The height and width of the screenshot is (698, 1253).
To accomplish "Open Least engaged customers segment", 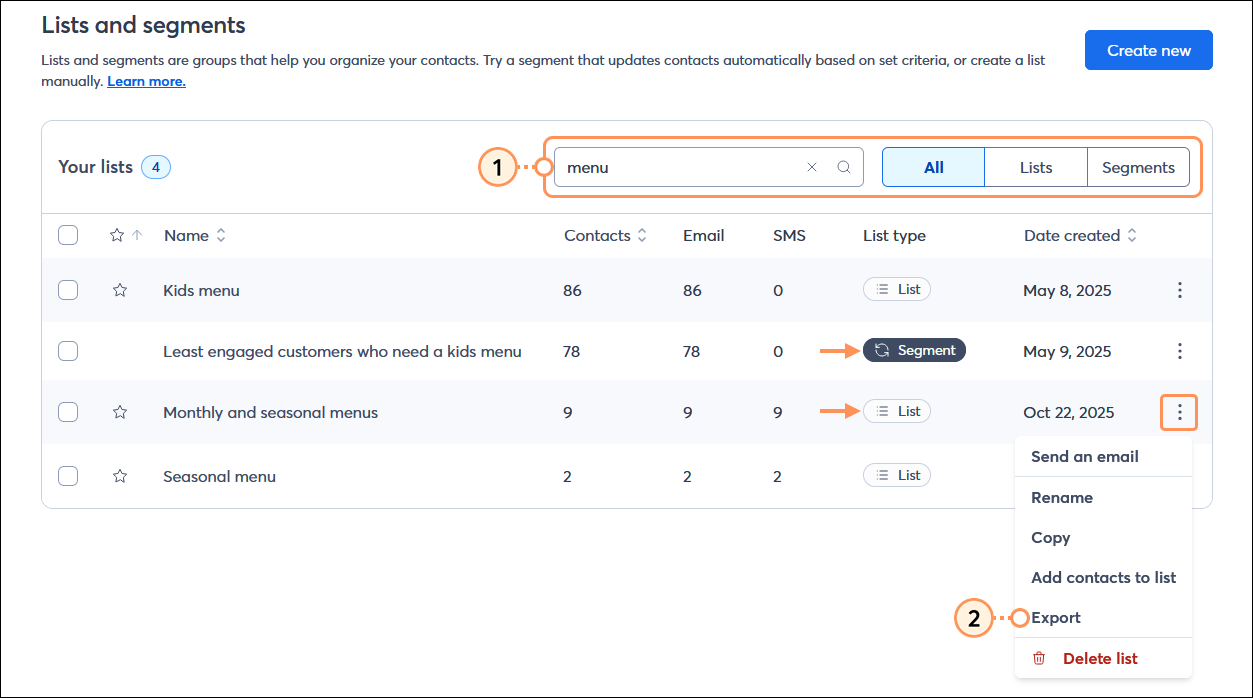I will coord(342,351).
